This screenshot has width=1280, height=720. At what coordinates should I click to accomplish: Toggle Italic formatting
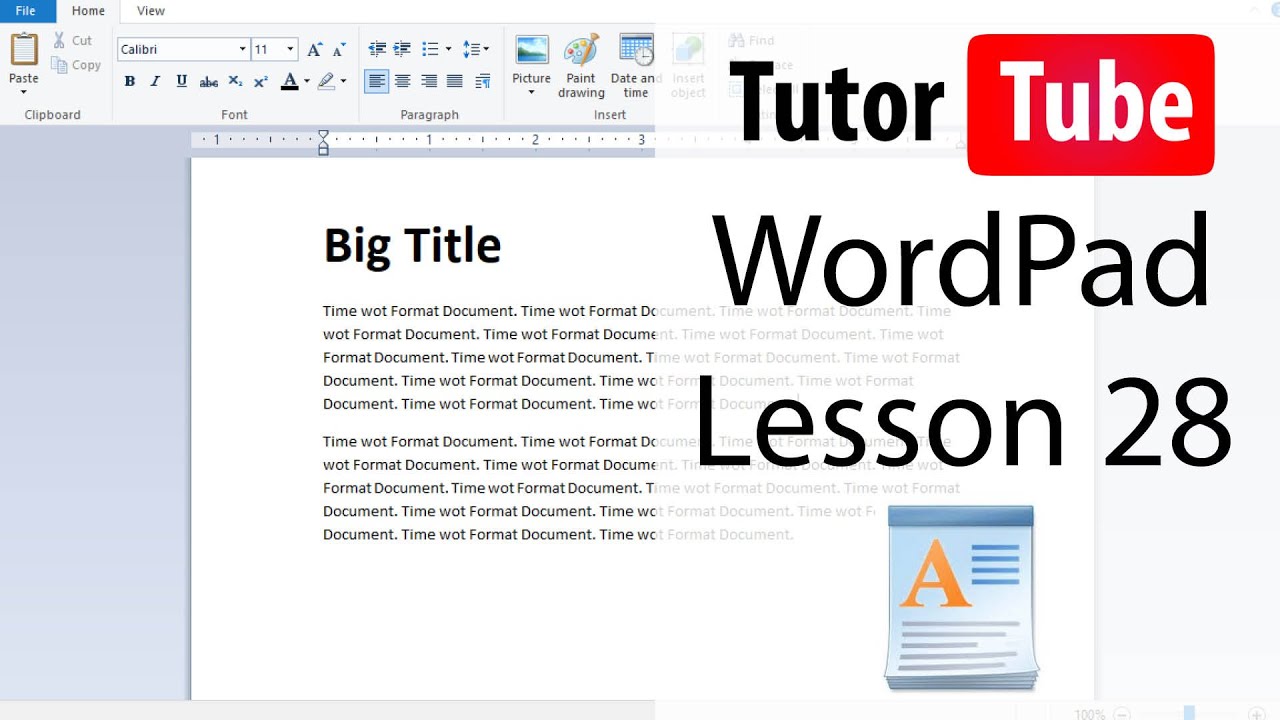pos(155,82)
